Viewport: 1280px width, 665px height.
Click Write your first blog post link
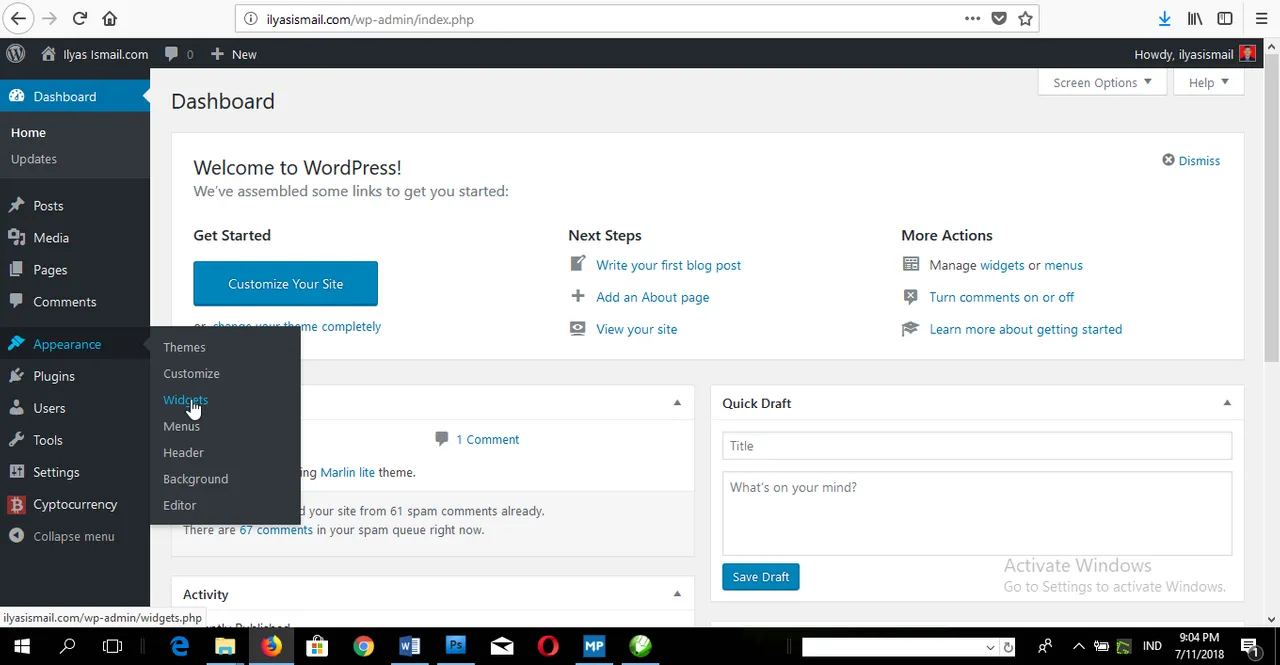coord(668,265)
